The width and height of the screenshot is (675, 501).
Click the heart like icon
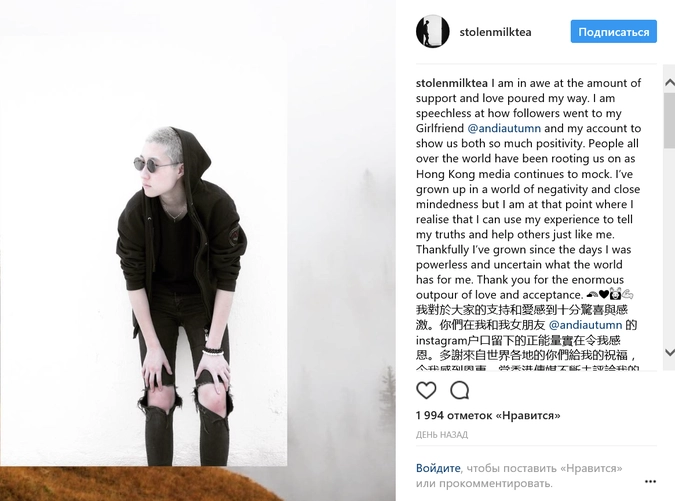pos(426,390)
